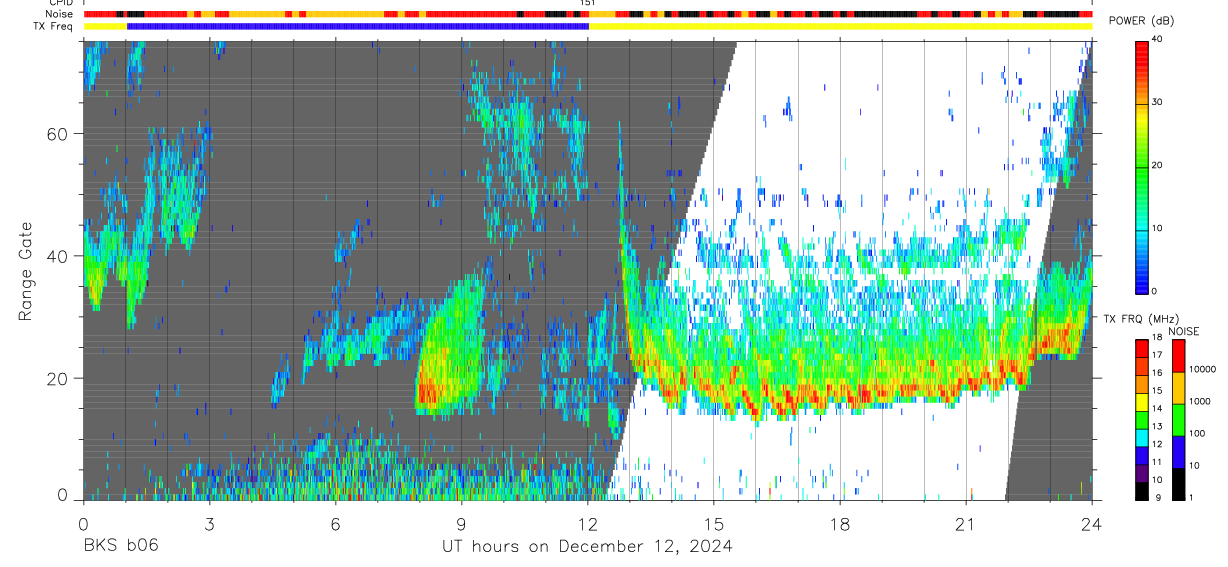The image size is (1228, 567).
Task: Click the 'BKS b06' radar beam label
Action: pyautogui.click(x=119, y=546)
